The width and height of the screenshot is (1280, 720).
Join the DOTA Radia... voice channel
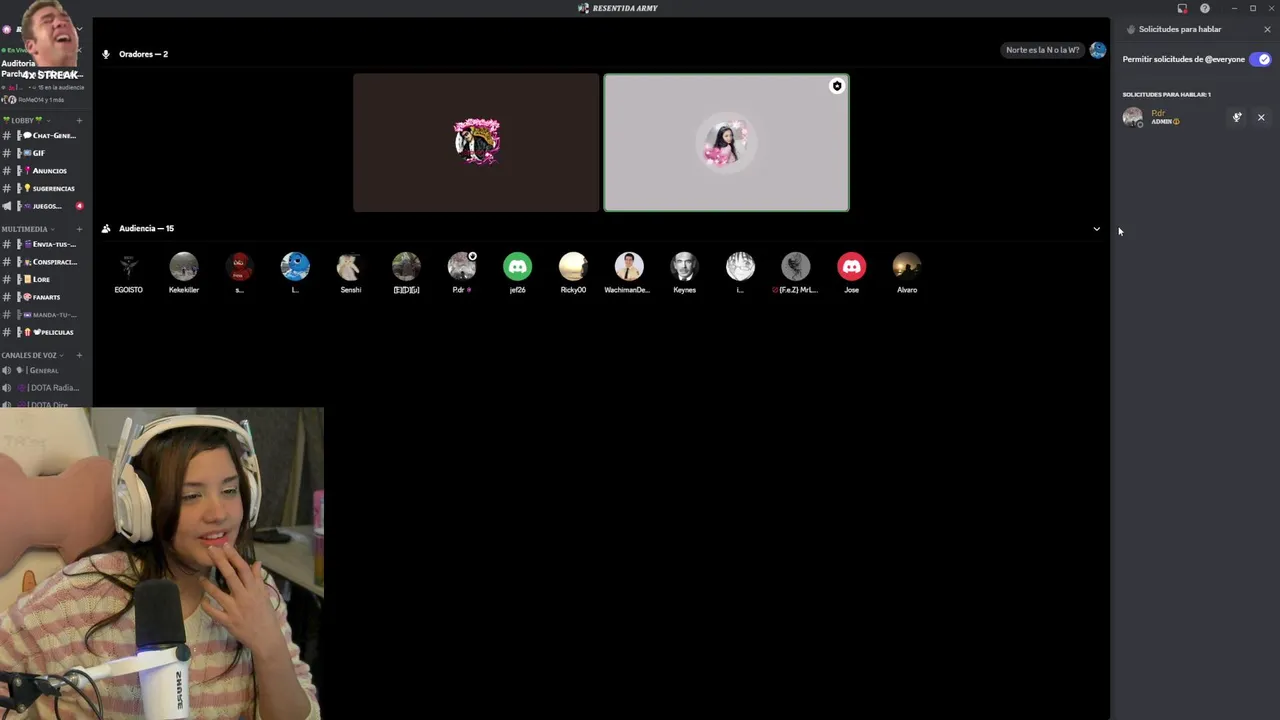[x=44, y=388]
